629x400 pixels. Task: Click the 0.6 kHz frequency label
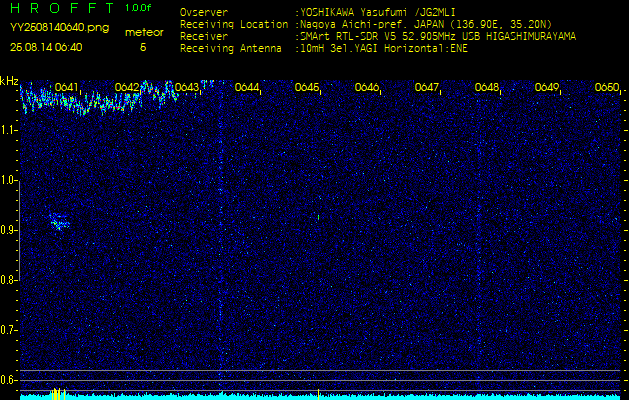pos(9,380)
